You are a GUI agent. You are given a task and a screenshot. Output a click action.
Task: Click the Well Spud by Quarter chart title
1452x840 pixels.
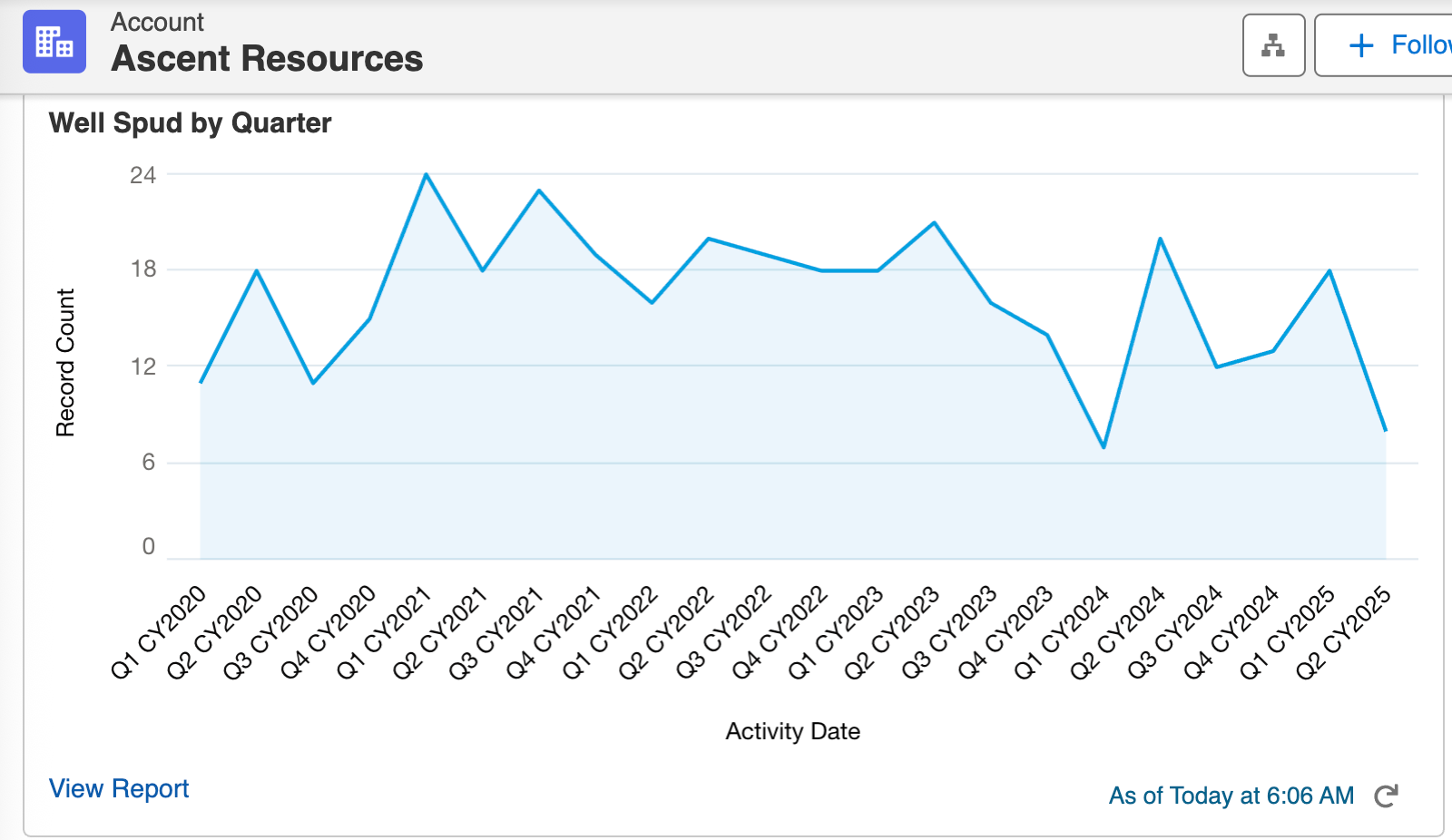[x=191, y=123]
